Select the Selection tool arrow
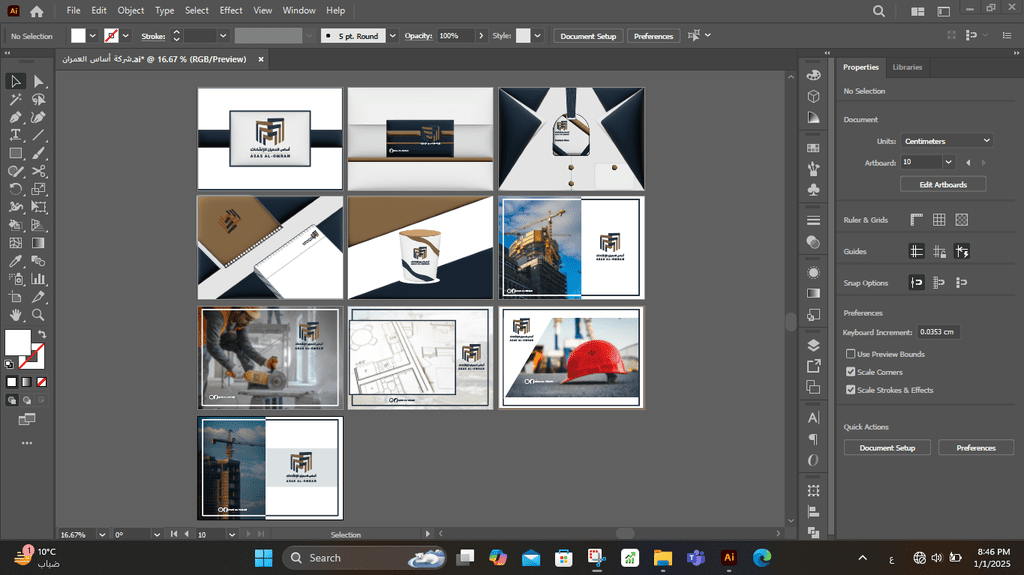1024x575 pixels. tap(16, 81)
